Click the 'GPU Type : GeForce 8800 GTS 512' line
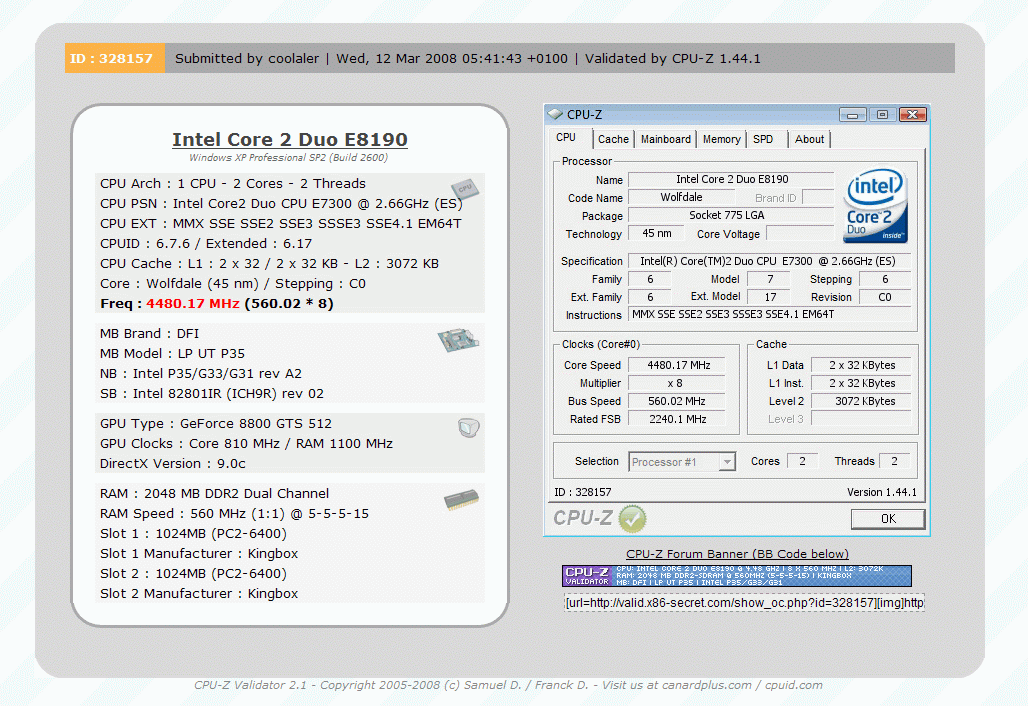 point(216,424)
